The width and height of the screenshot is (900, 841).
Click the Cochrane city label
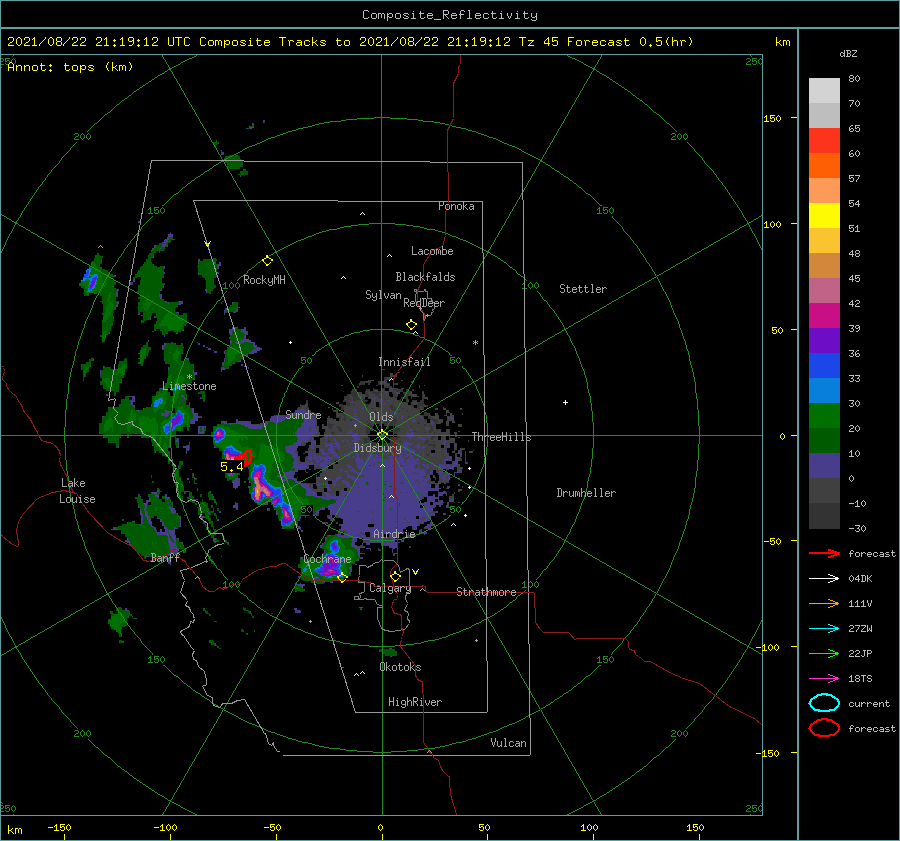point(327,559)
